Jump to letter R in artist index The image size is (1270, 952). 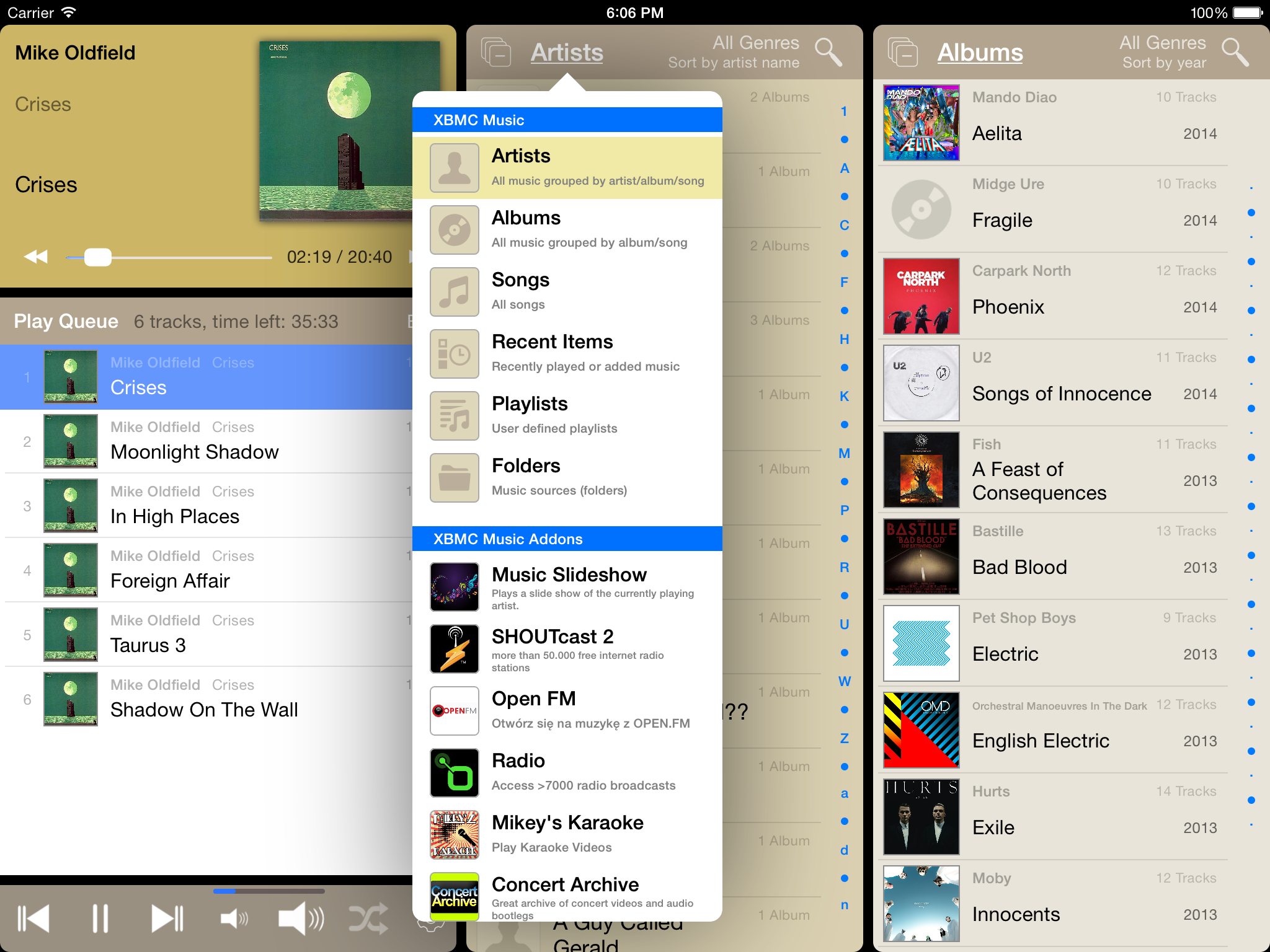[x=844, y=568]
